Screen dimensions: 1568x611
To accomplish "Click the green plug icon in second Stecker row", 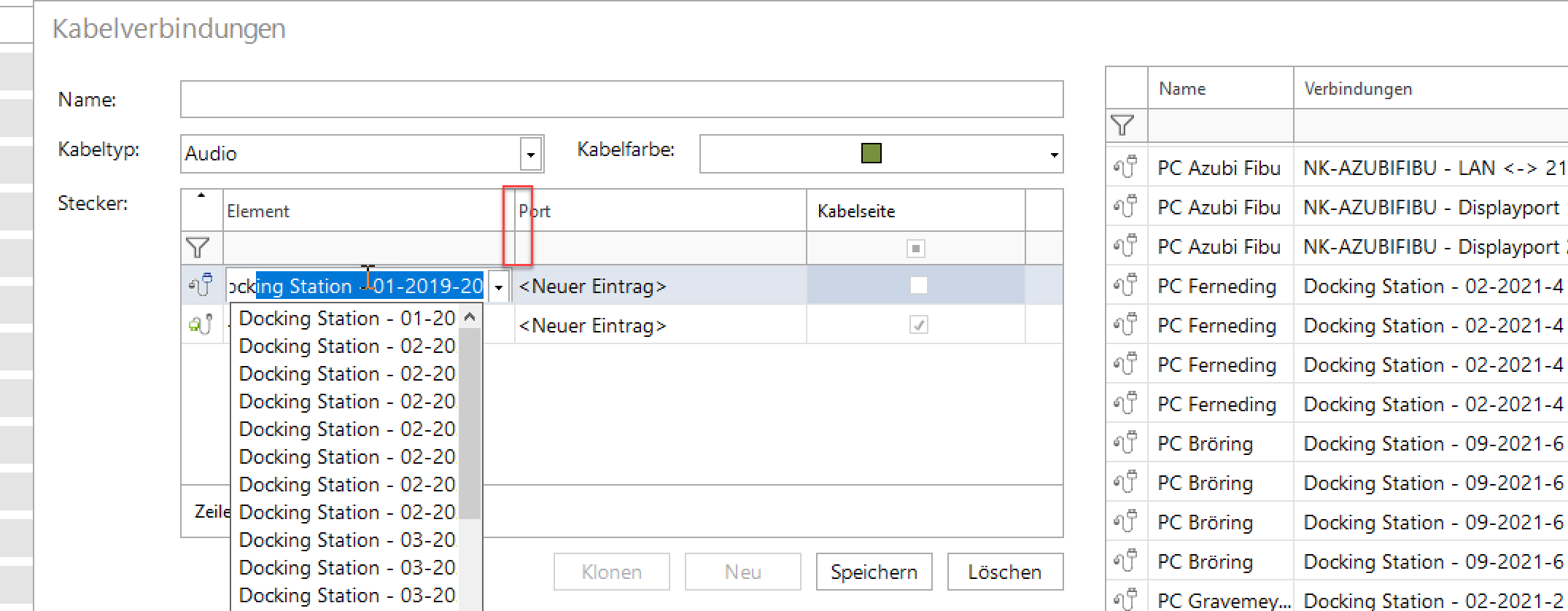I will pyautogui.click(x=201, y=324).
